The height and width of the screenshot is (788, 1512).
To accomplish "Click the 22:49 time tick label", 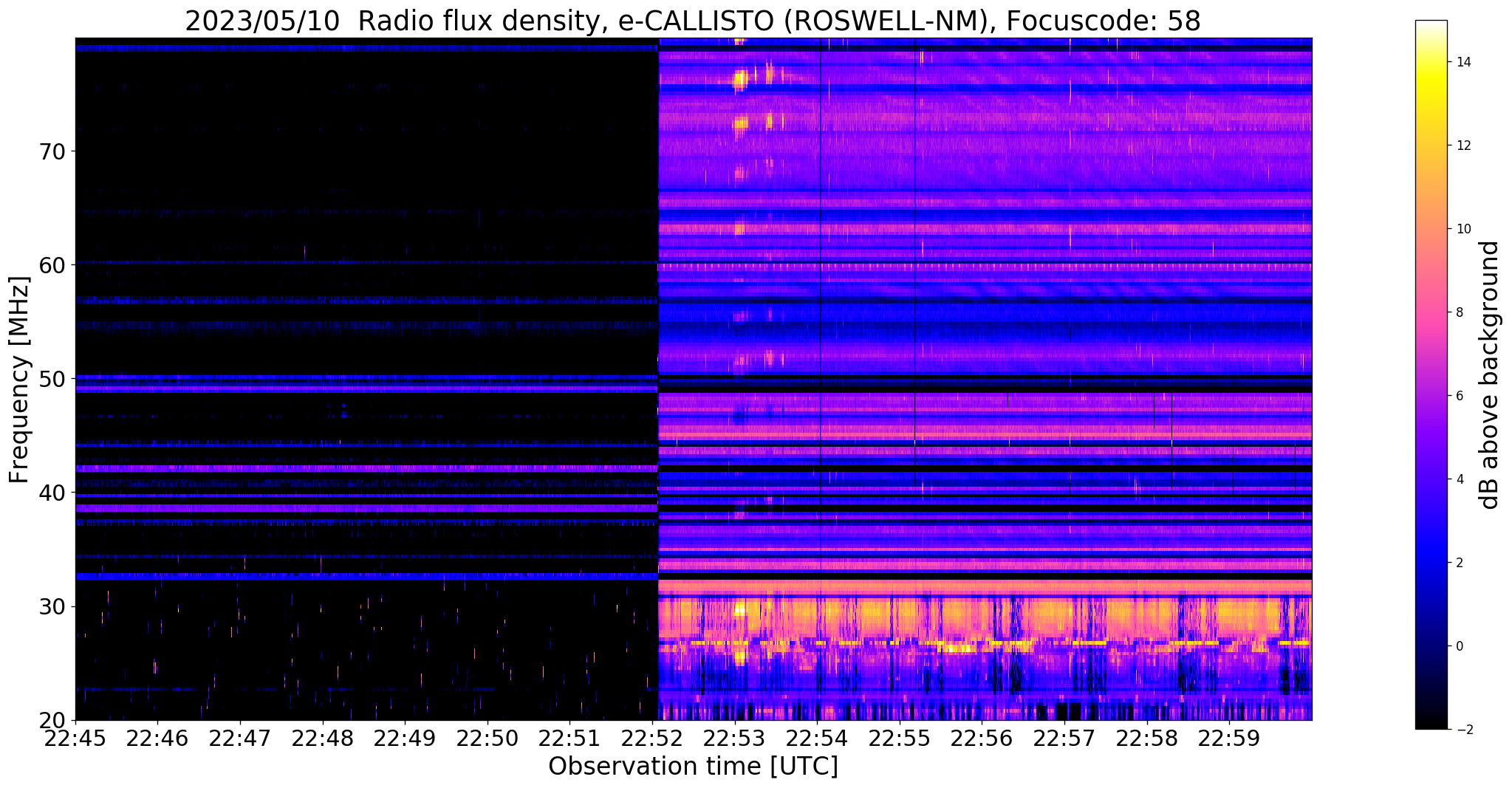I will point(405,739).
